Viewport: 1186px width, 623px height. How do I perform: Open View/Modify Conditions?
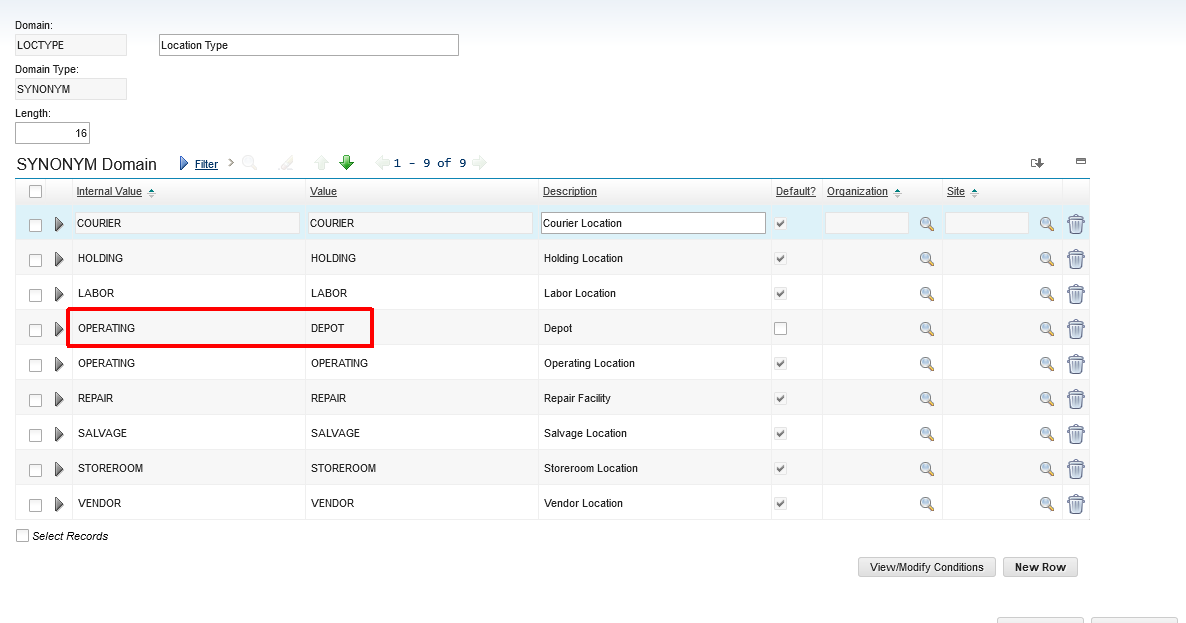tap(925, 566)
